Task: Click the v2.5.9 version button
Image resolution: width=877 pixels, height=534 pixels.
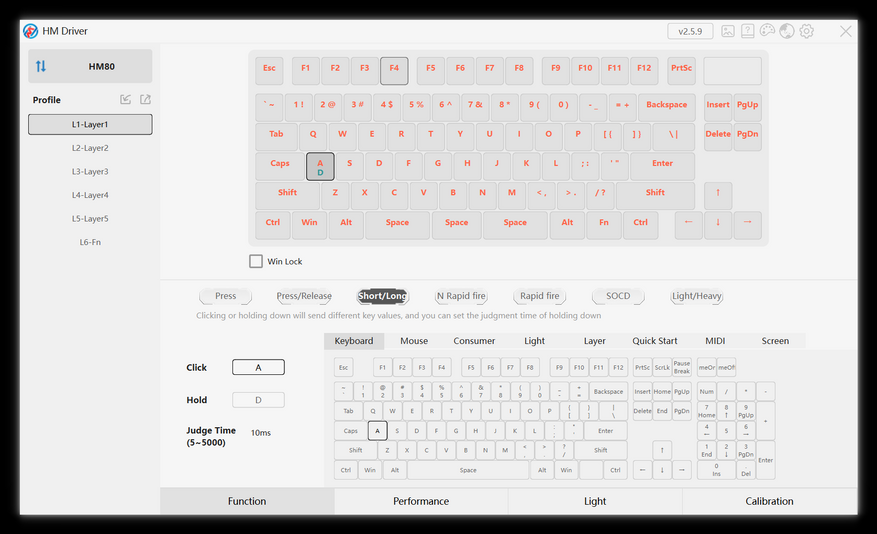Action: click(x=690, y=31)
